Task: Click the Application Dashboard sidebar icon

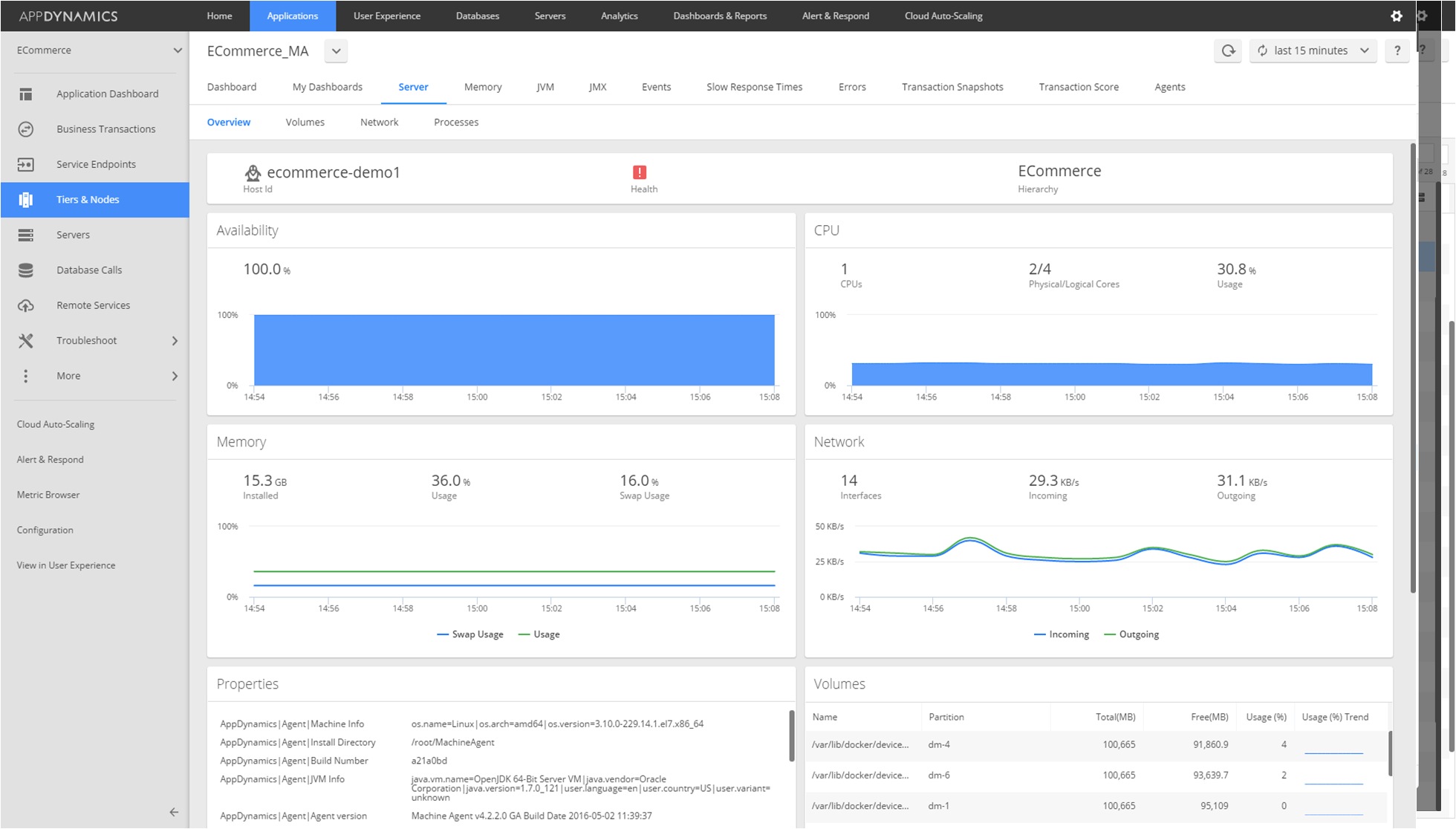Action: click(x=26, y=94)
